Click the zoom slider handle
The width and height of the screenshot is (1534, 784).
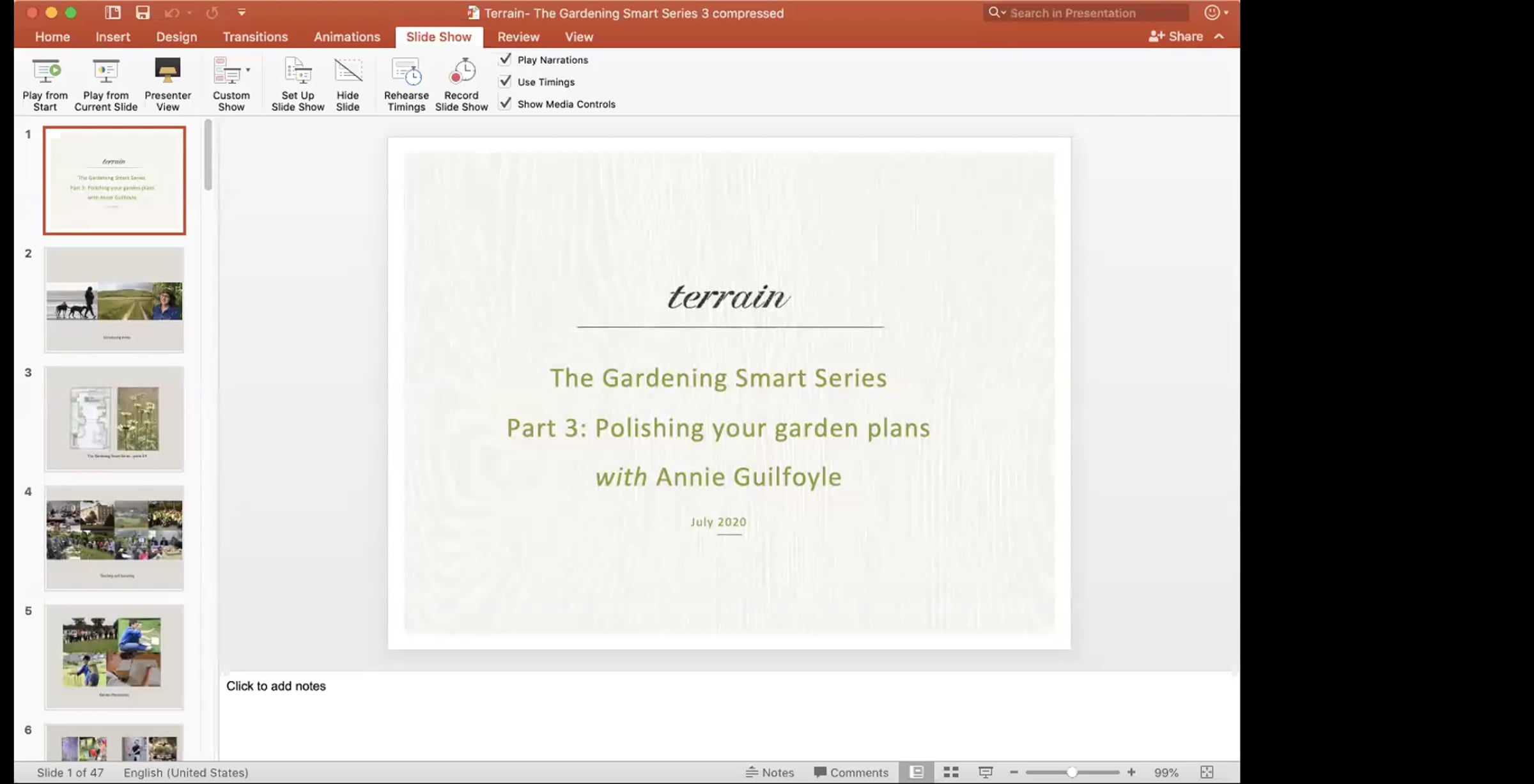1072,772
